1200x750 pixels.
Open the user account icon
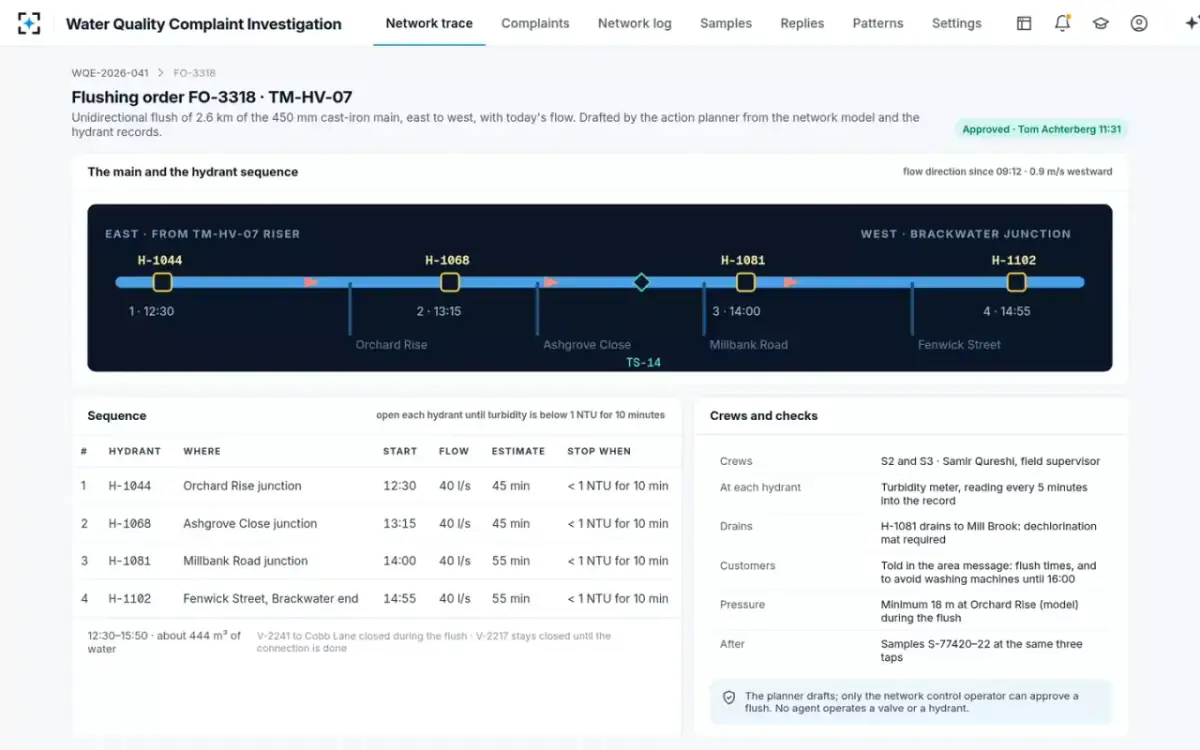point(1139,23)
